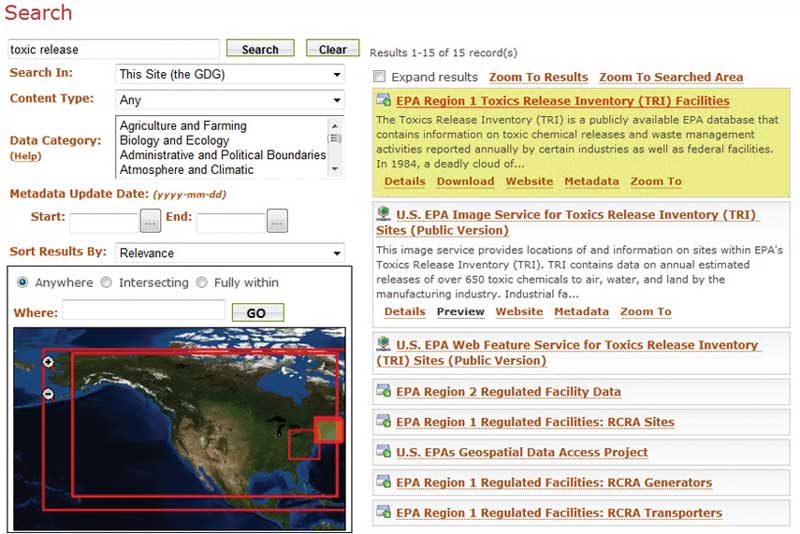
Task: Open the Data Category Help link
Action: [26, 156]
